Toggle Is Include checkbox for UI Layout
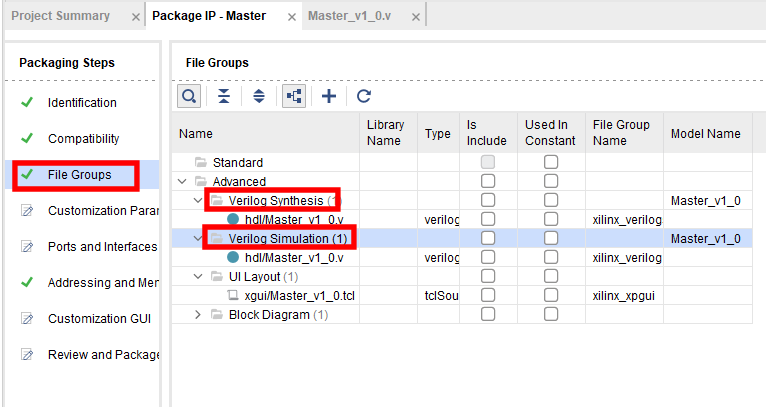The width and height of the screenshot is (766, 407). click(488, 277)
